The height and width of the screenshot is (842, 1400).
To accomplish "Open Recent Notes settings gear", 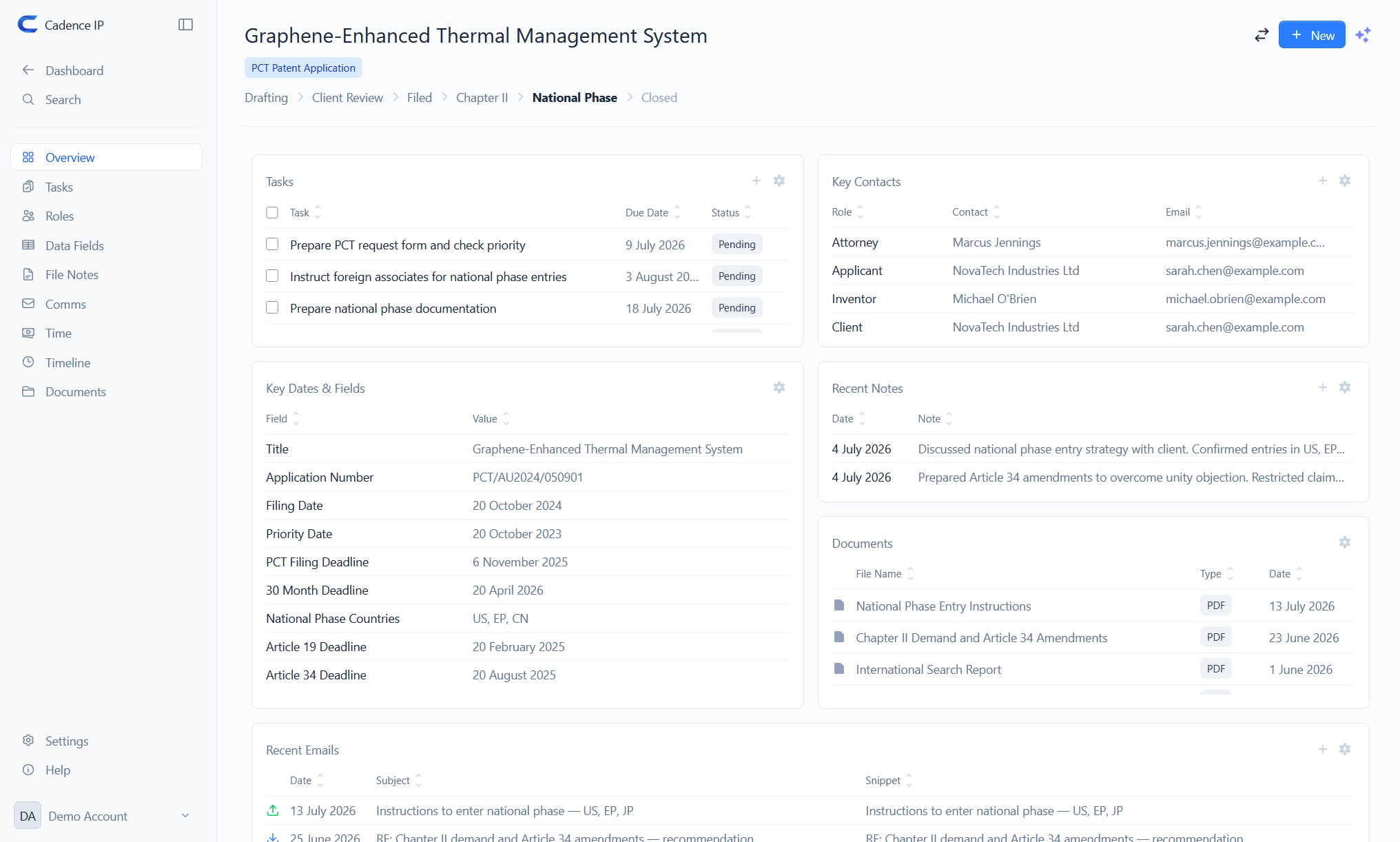I will [1345, 387].
